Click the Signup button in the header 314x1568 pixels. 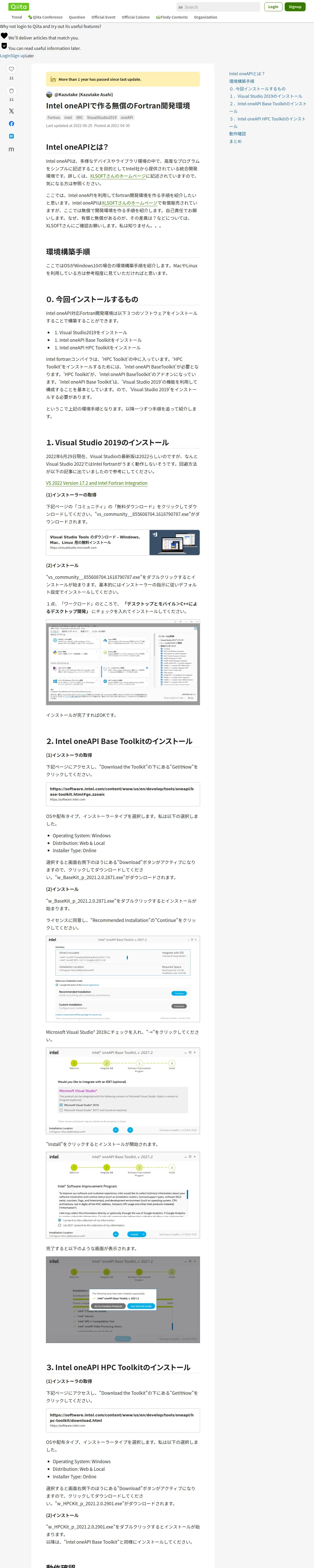pos(295,7)
